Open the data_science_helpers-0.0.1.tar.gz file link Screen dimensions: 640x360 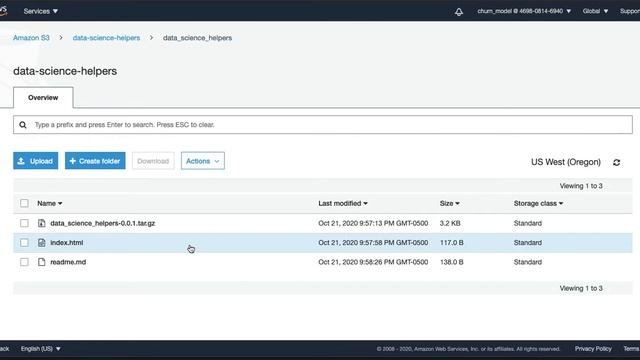pyautogui.click(x=102, y=223)
